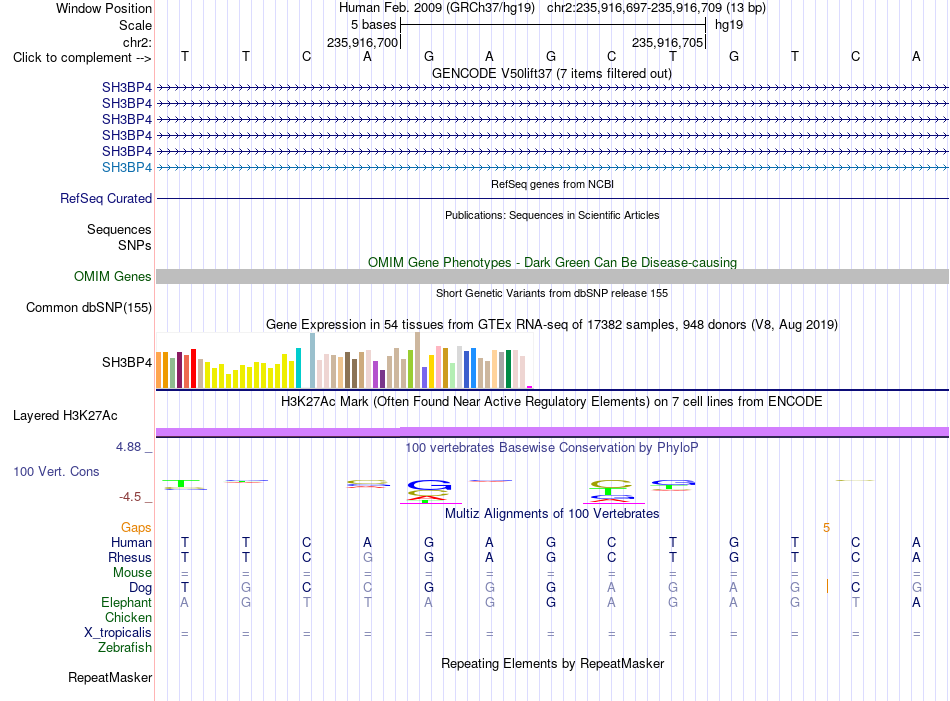
Task: Click the Chicken species label
Action: [128, 617]
